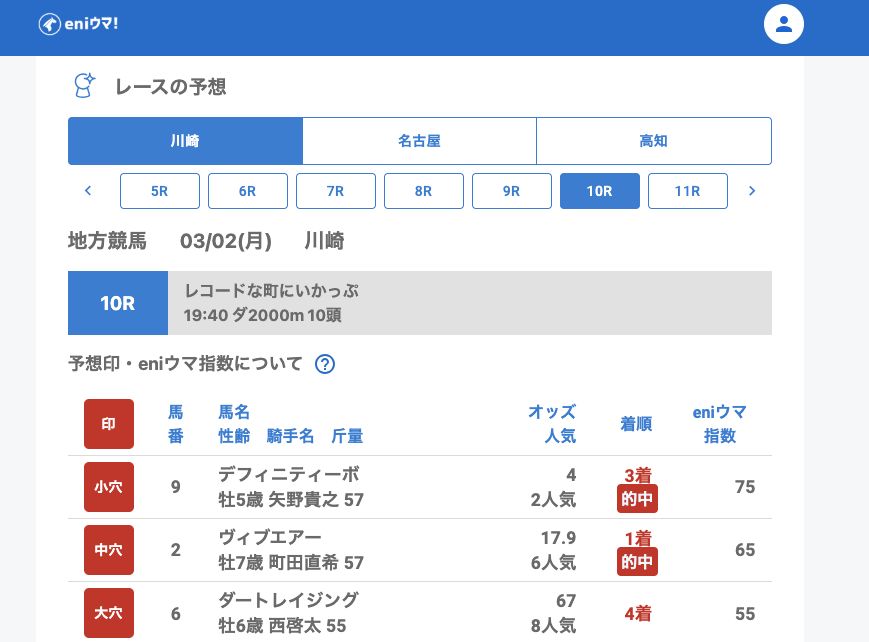Click the 小穴 prediction mark badge
Screen dimensions: 869x642
pyautogui.click(x=109, y=487)
